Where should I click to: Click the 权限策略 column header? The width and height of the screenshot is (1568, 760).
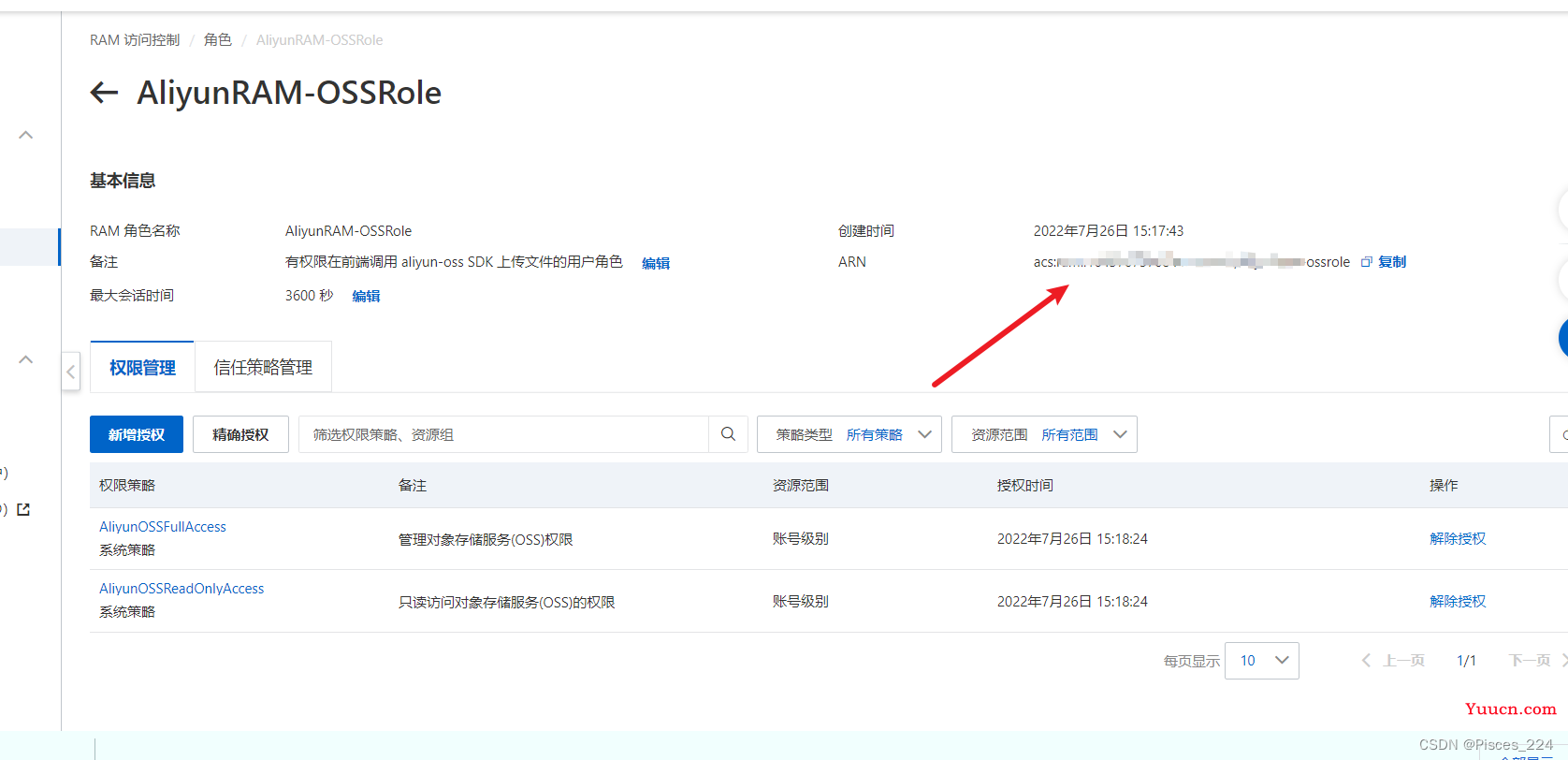[x=127, y=486]
